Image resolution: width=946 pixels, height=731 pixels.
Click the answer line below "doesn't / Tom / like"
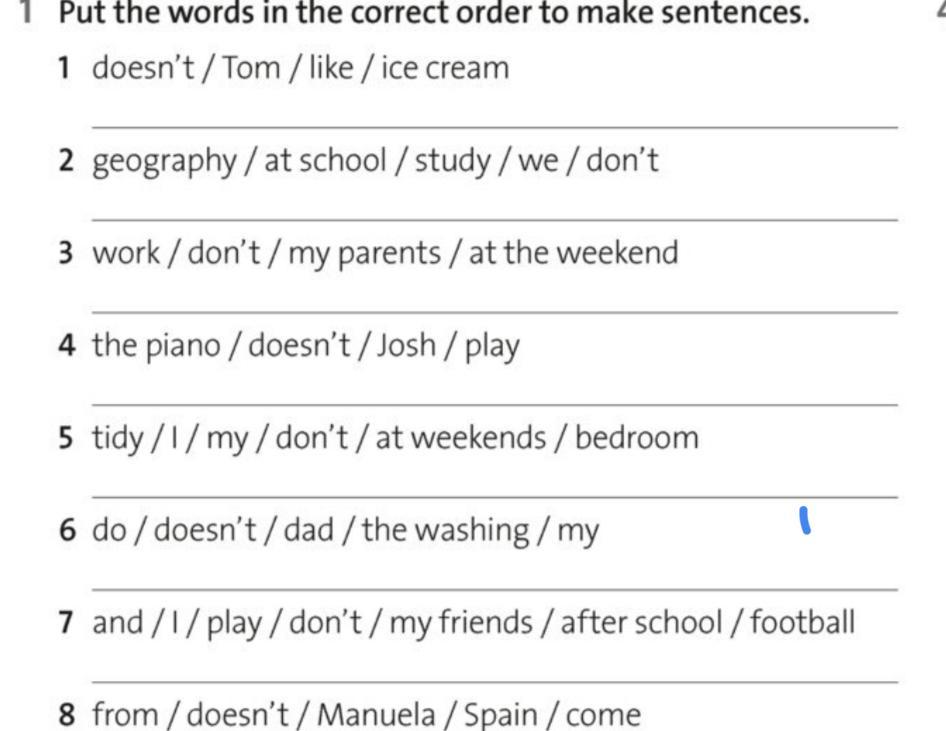tap(494, 126)
